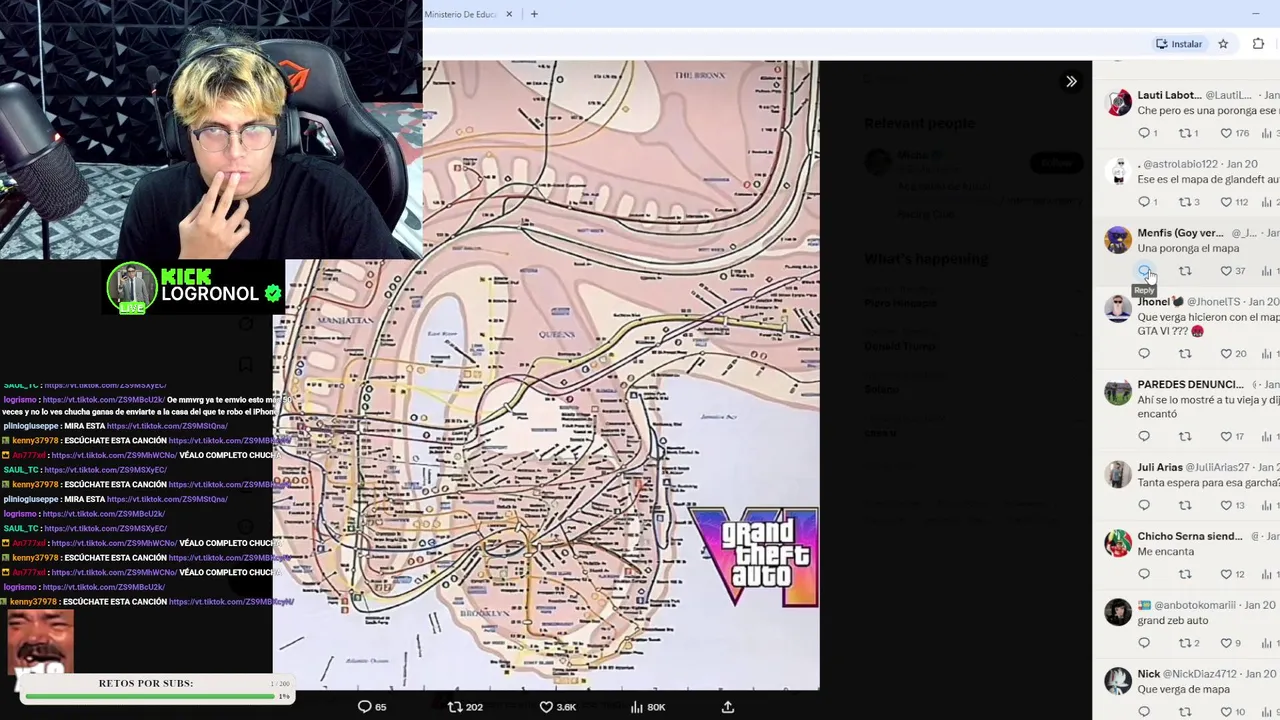Reply to Juli Arias's comment

pyautogui.click(x=1144, y=505)
